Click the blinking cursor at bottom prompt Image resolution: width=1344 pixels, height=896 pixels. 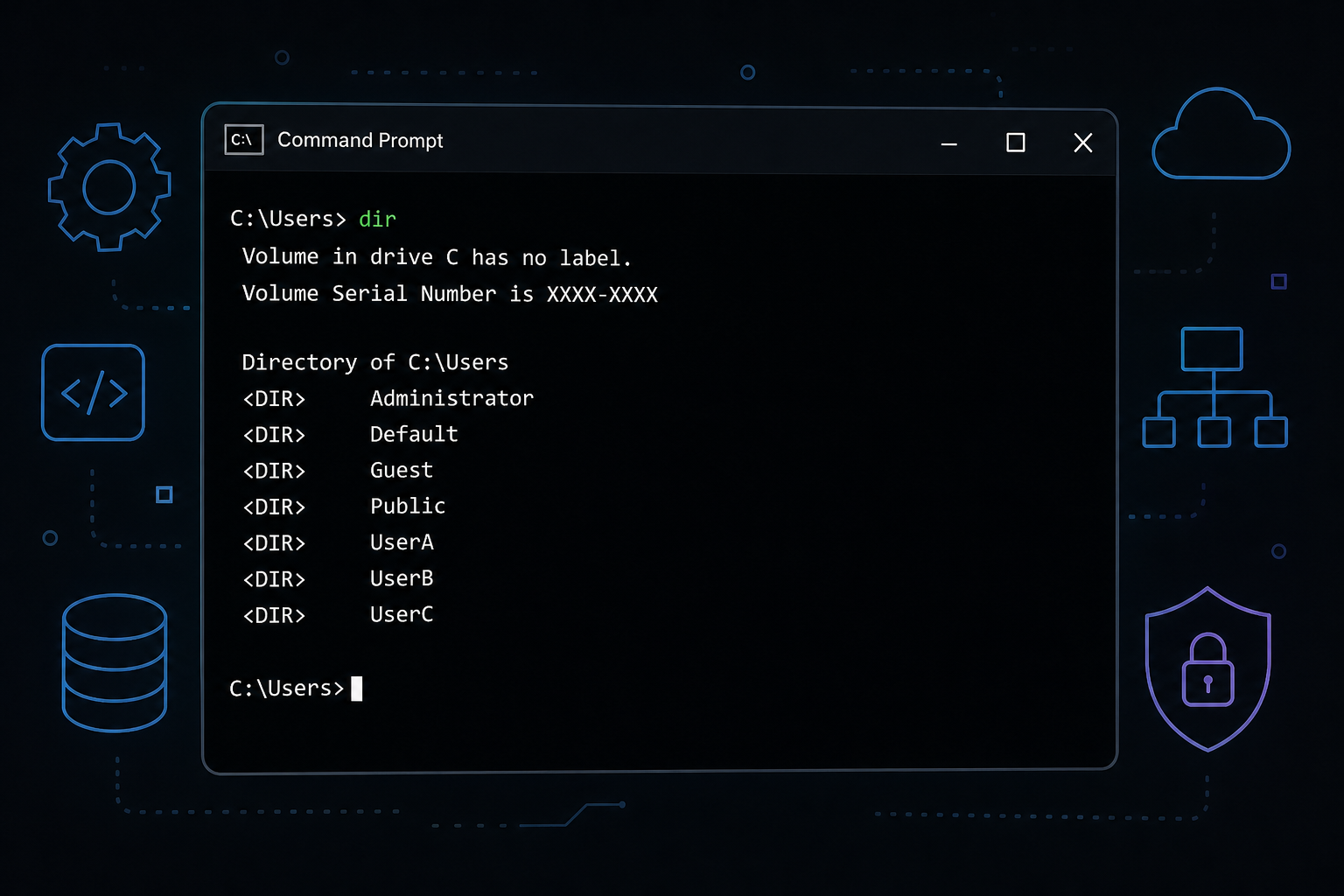357,689
